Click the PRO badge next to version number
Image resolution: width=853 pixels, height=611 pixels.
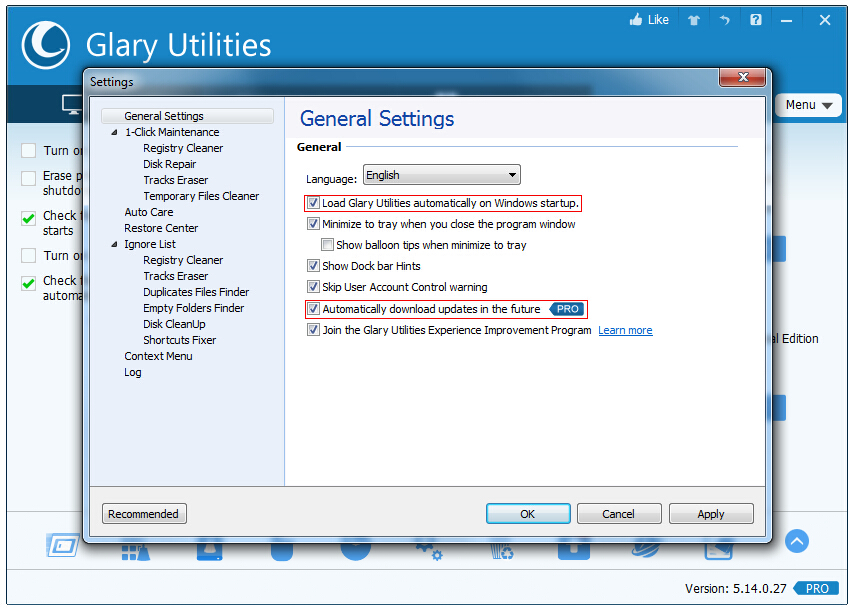click(x=816, y=588)
